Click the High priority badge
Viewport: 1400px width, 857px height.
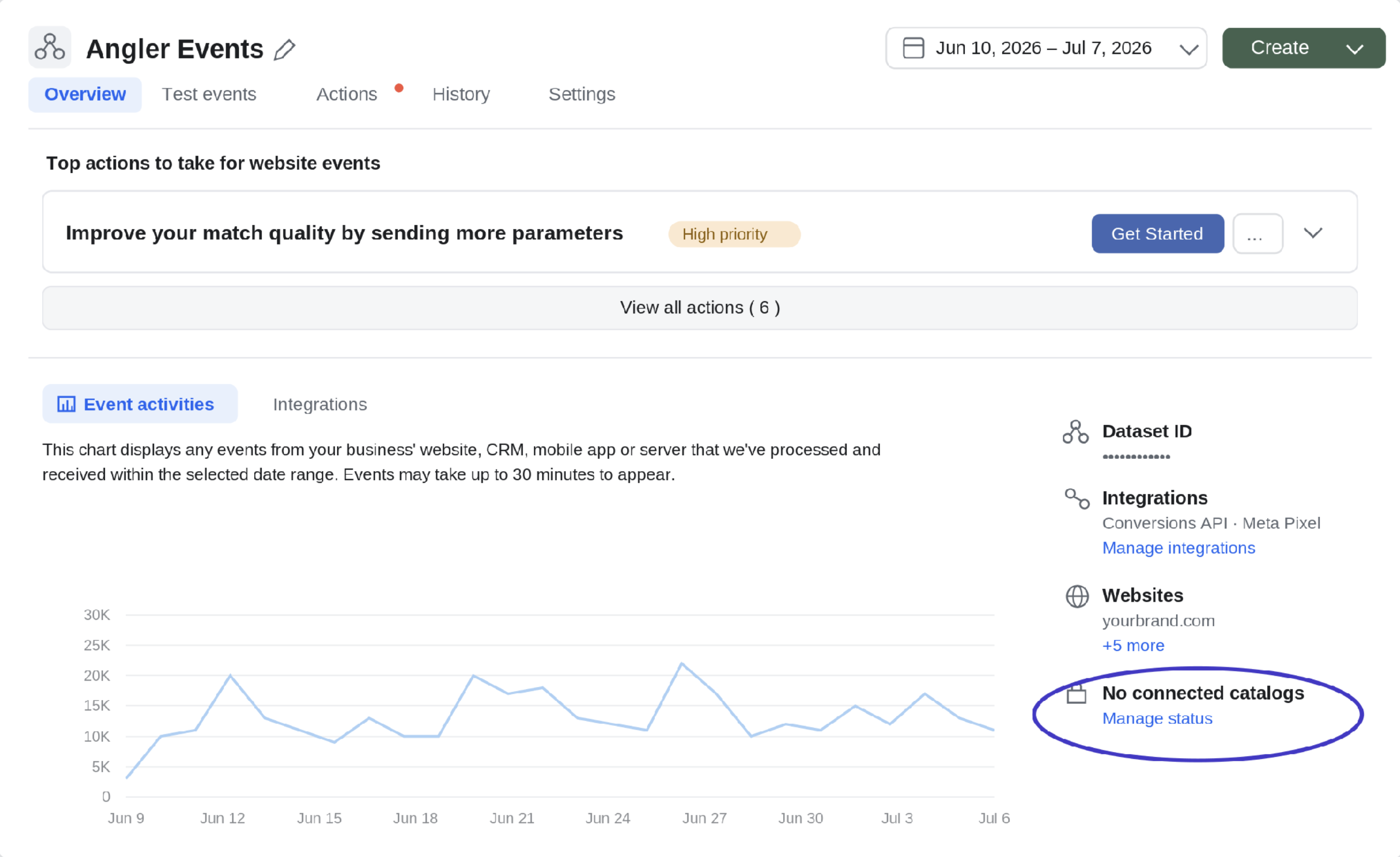click(734, 234)
